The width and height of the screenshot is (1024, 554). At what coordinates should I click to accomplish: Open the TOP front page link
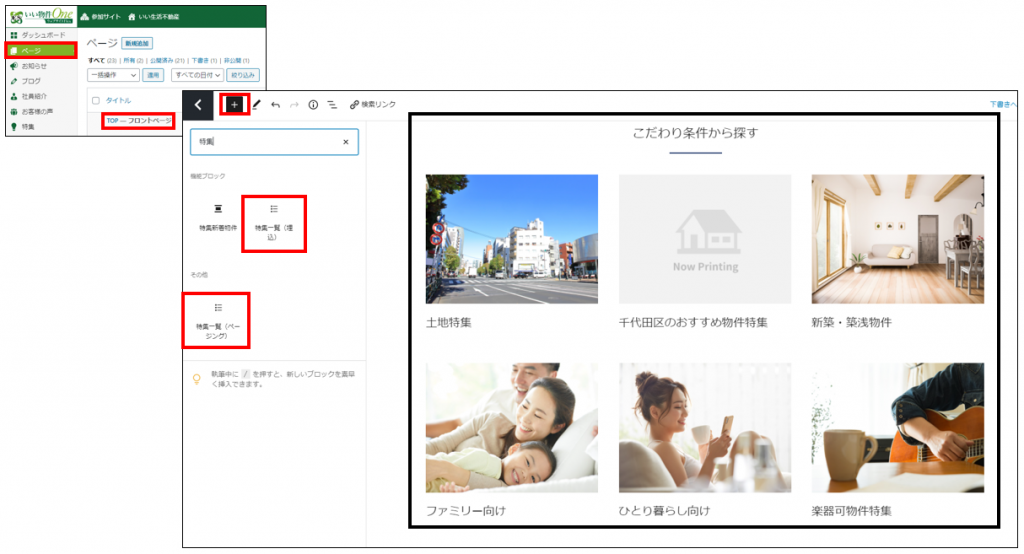point(140,120)
